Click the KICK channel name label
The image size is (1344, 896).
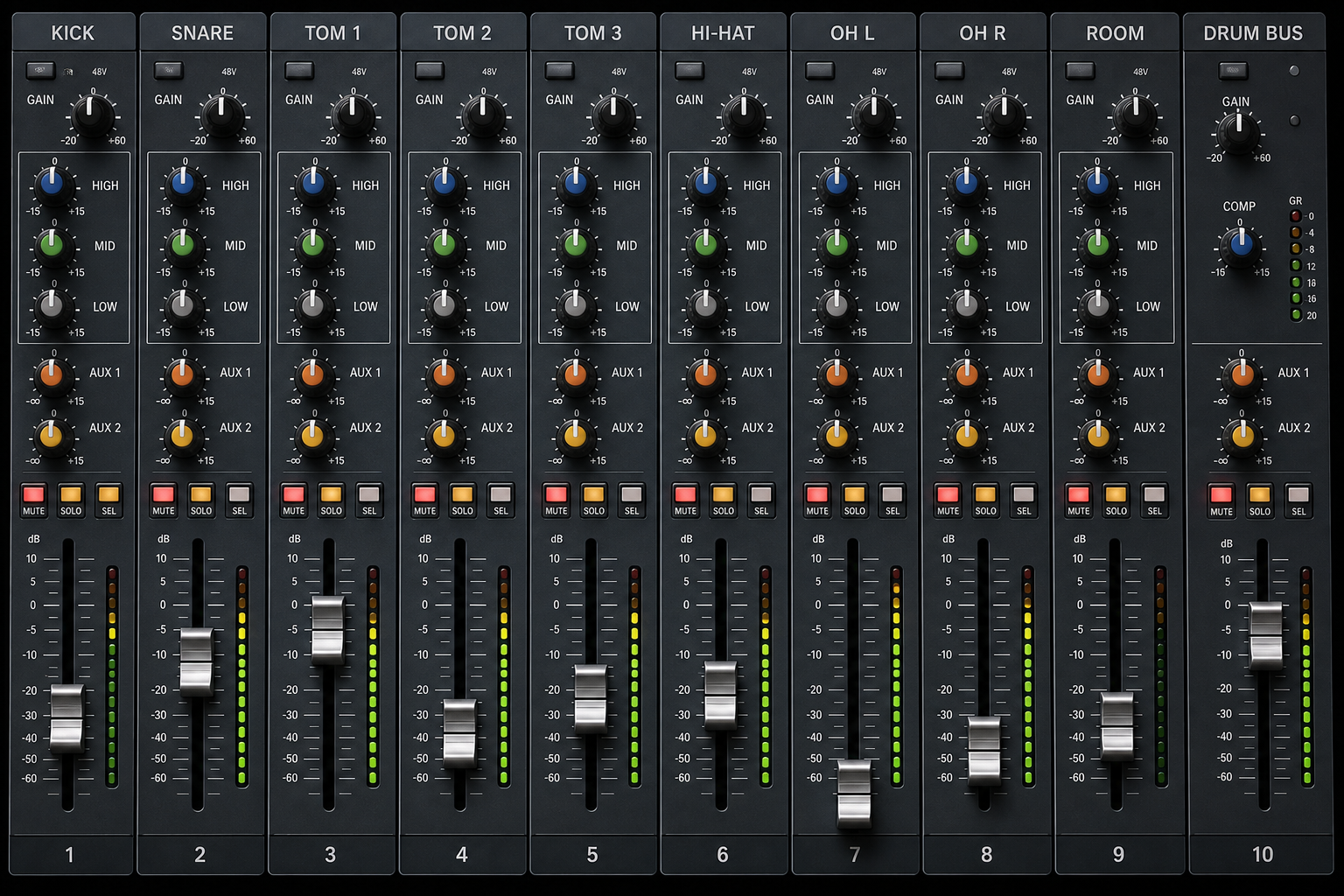pos(73,33)
